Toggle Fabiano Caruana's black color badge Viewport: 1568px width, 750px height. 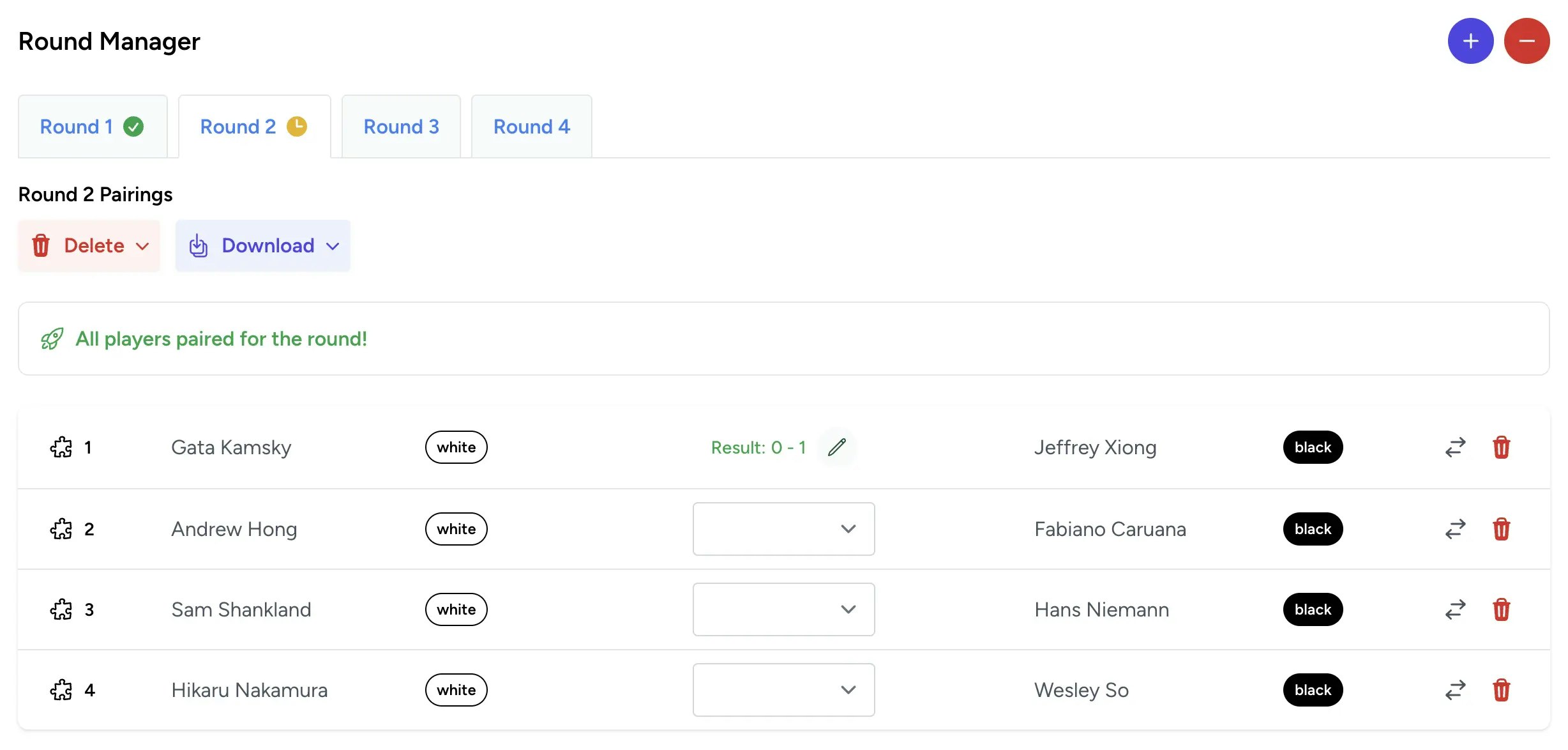click(1313, 529)
